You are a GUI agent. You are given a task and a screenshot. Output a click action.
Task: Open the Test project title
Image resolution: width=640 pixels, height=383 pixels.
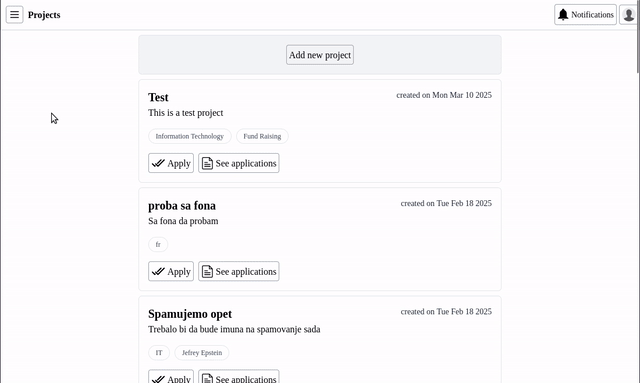coord(158,97)
